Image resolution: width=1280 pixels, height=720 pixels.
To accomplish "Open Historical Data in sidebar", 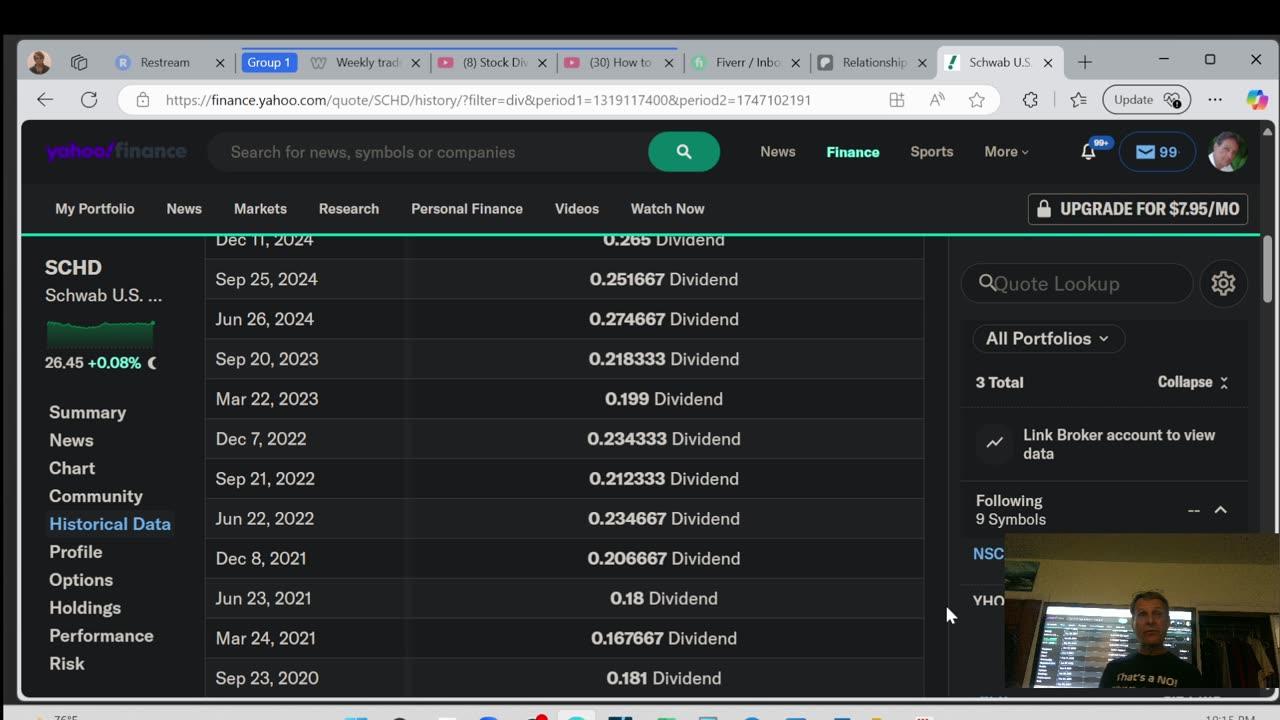I will (x=110, y=524).
